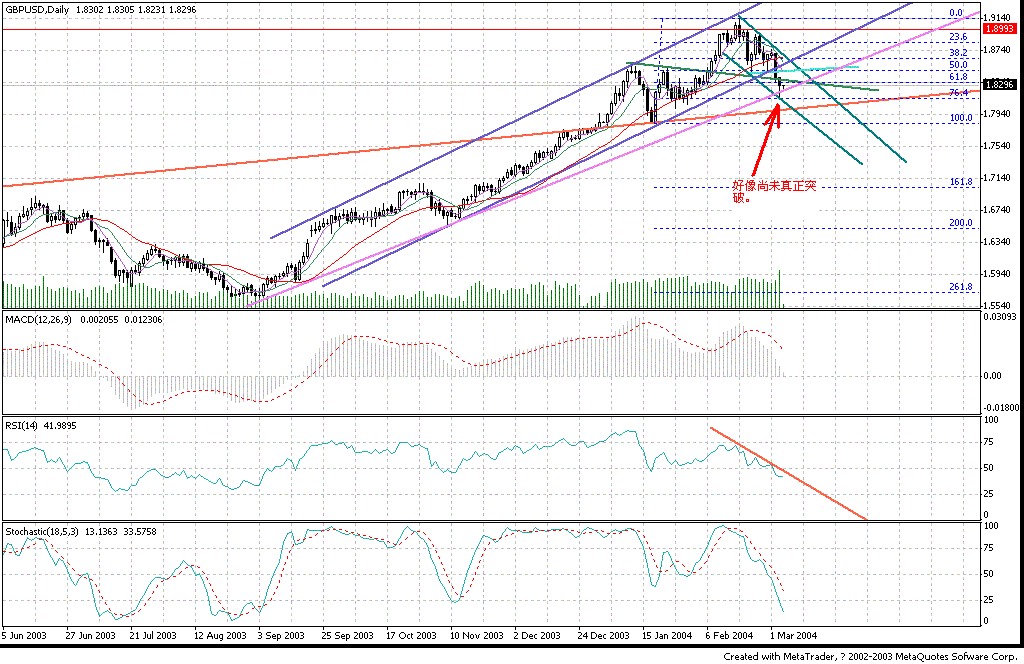Click the 5 Jun 2003 date label
Image resolution: width=1024 pixels, height=664 pixels.
pyautogui.click(x=24, y=635)
